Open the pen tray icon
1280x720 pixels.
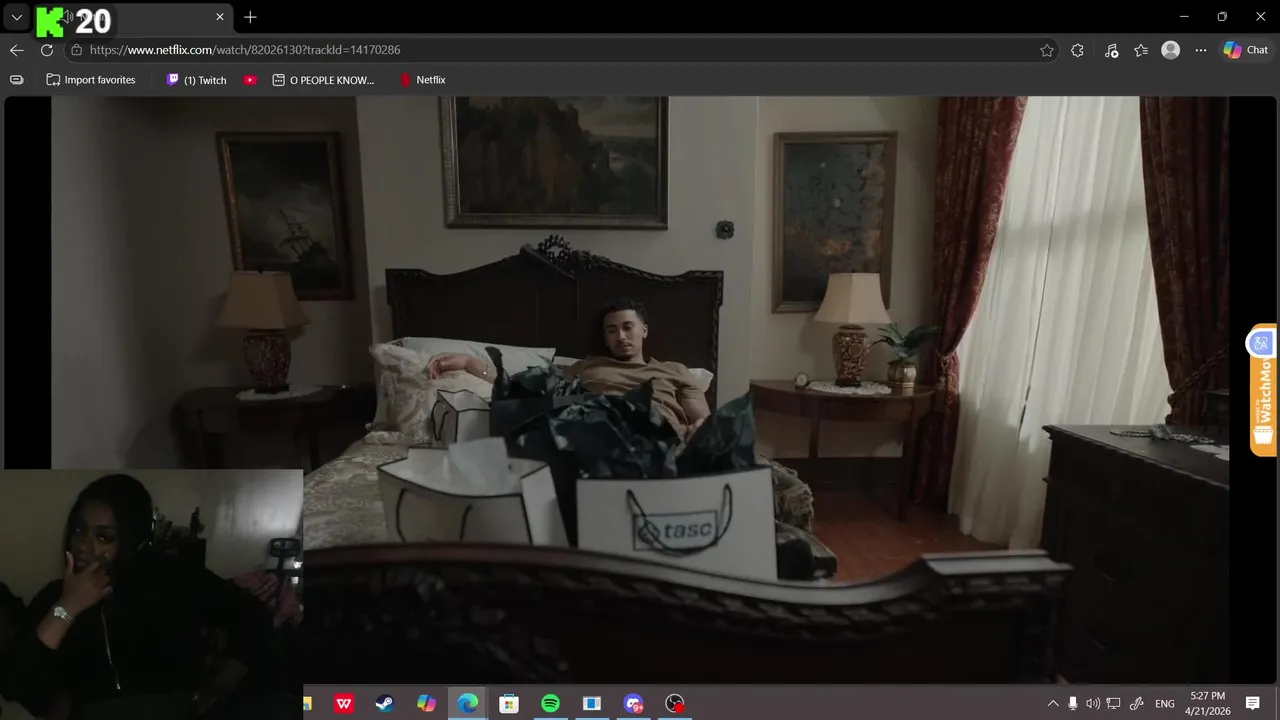coord(1136,704)
